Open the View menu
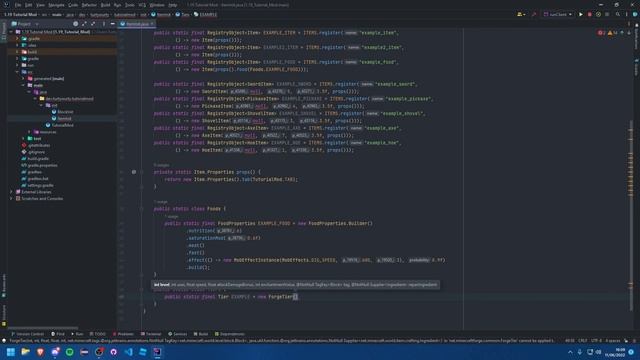Image resolution: width=640 pixels, height=360 pixels. pos(40,5)
